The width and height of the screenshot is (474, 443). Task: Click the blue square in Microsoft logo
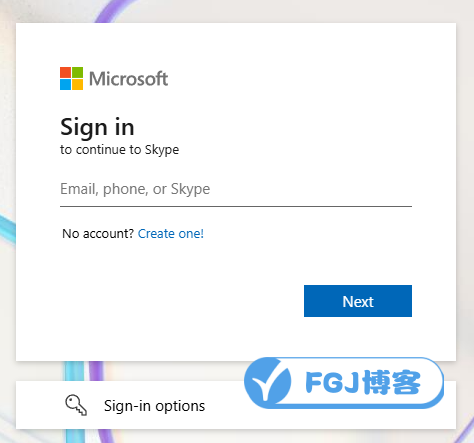click(65, 85)
